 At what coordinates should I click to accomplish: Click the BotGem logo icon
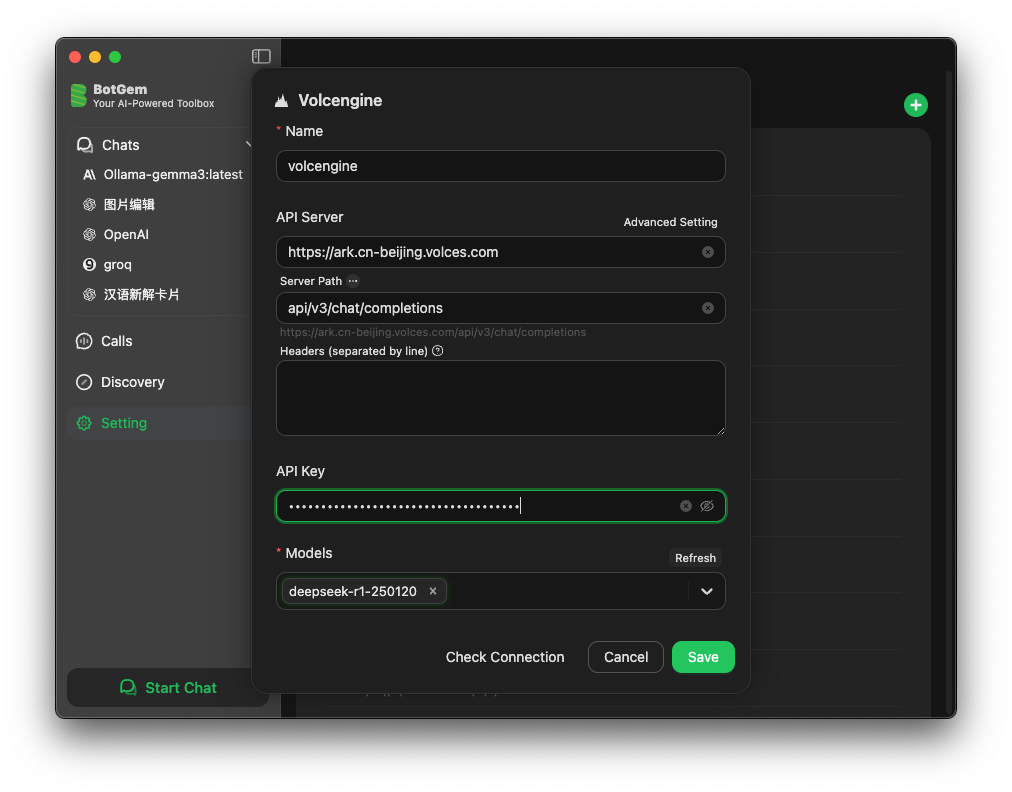coord(79,96)
